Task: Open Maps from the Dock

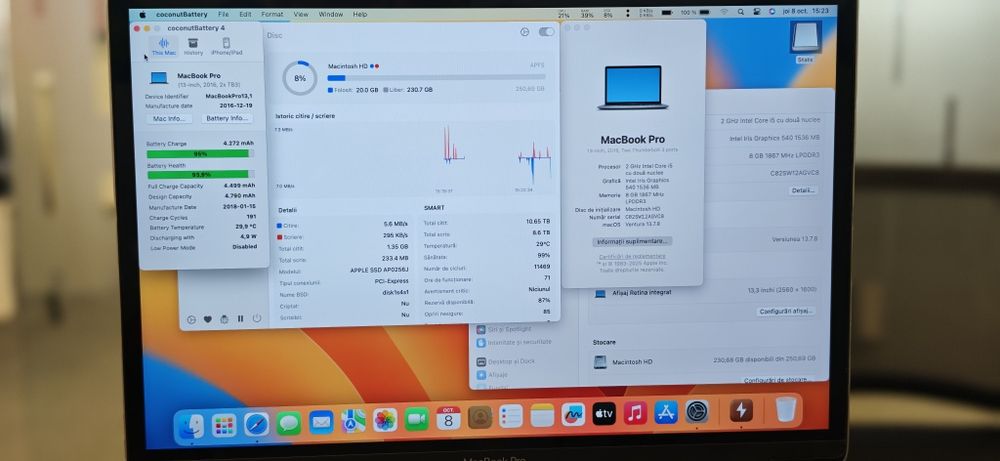Action: click(353, 421)
